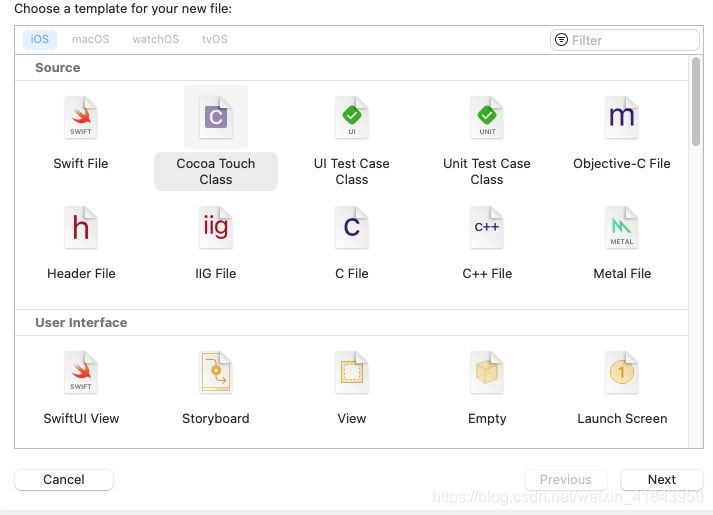
Task: Focus the Filter text field
Action: (625, 40)
